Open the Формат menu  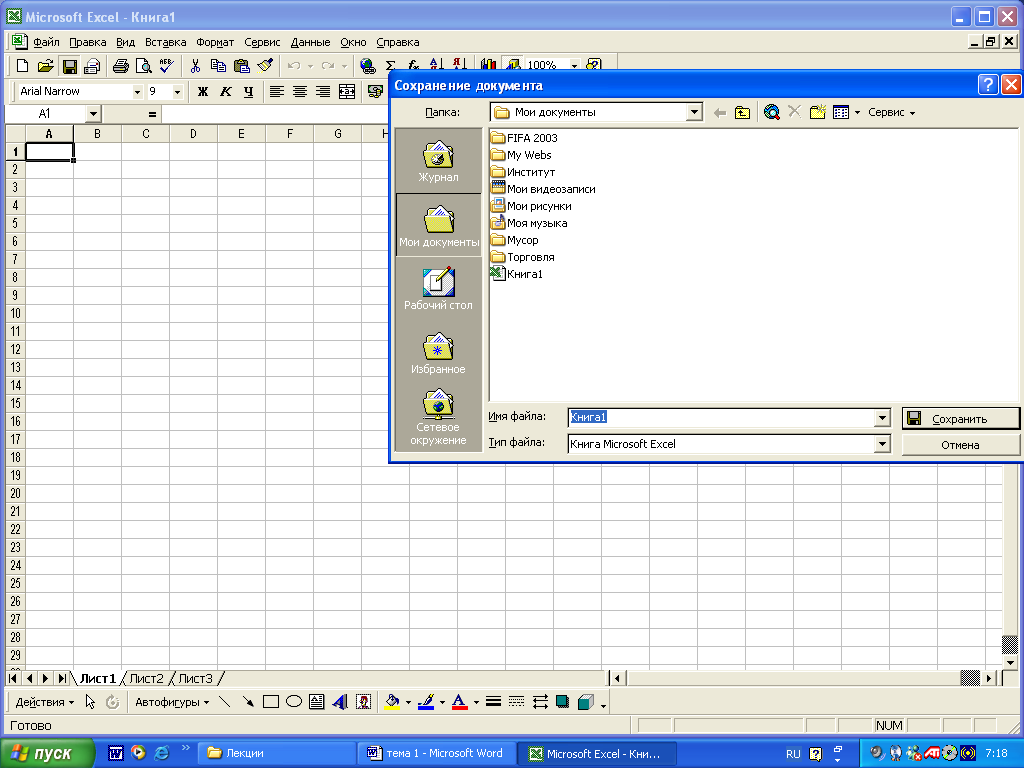(215, 42)
